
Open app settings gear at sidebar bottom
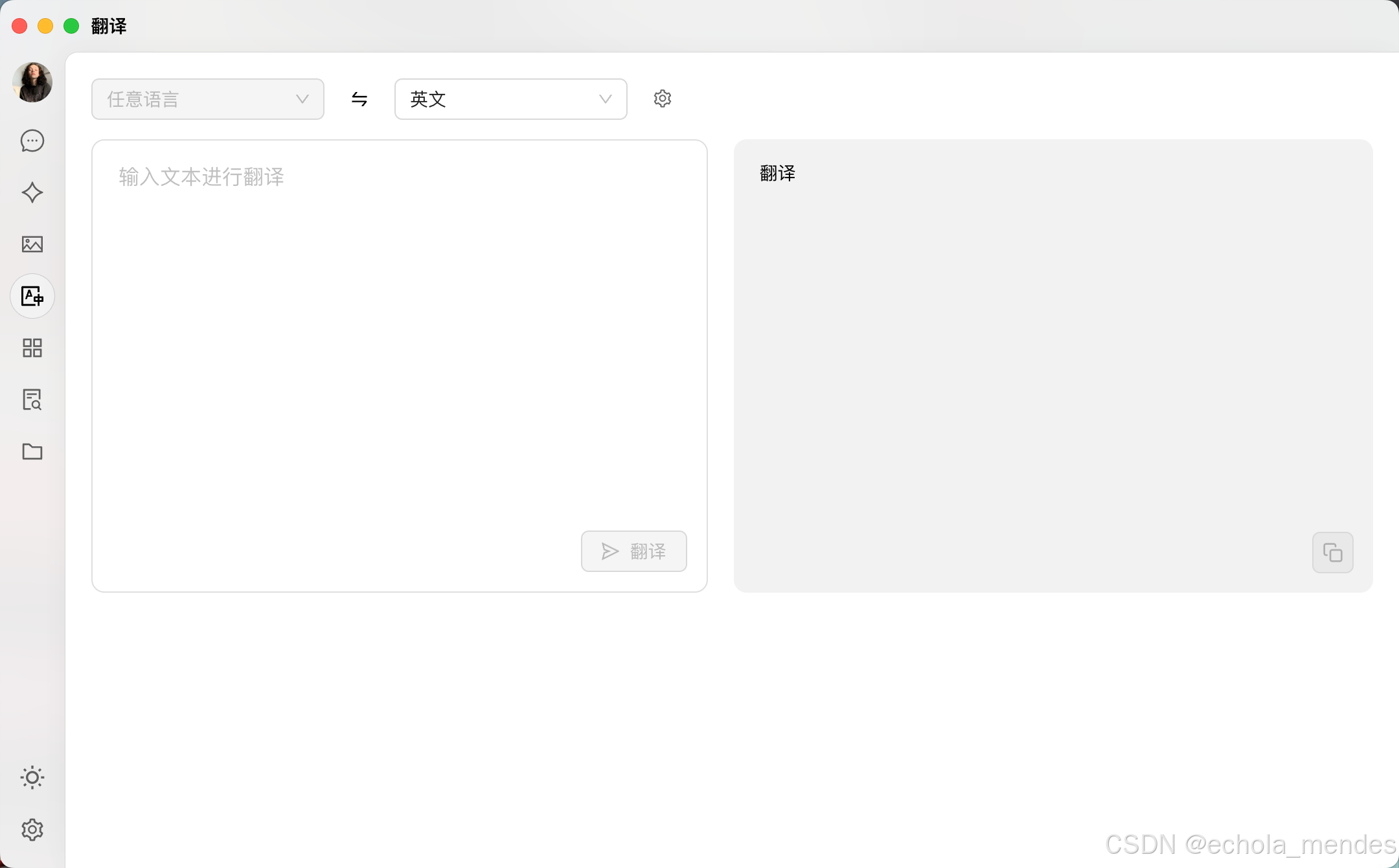(32, 829)
